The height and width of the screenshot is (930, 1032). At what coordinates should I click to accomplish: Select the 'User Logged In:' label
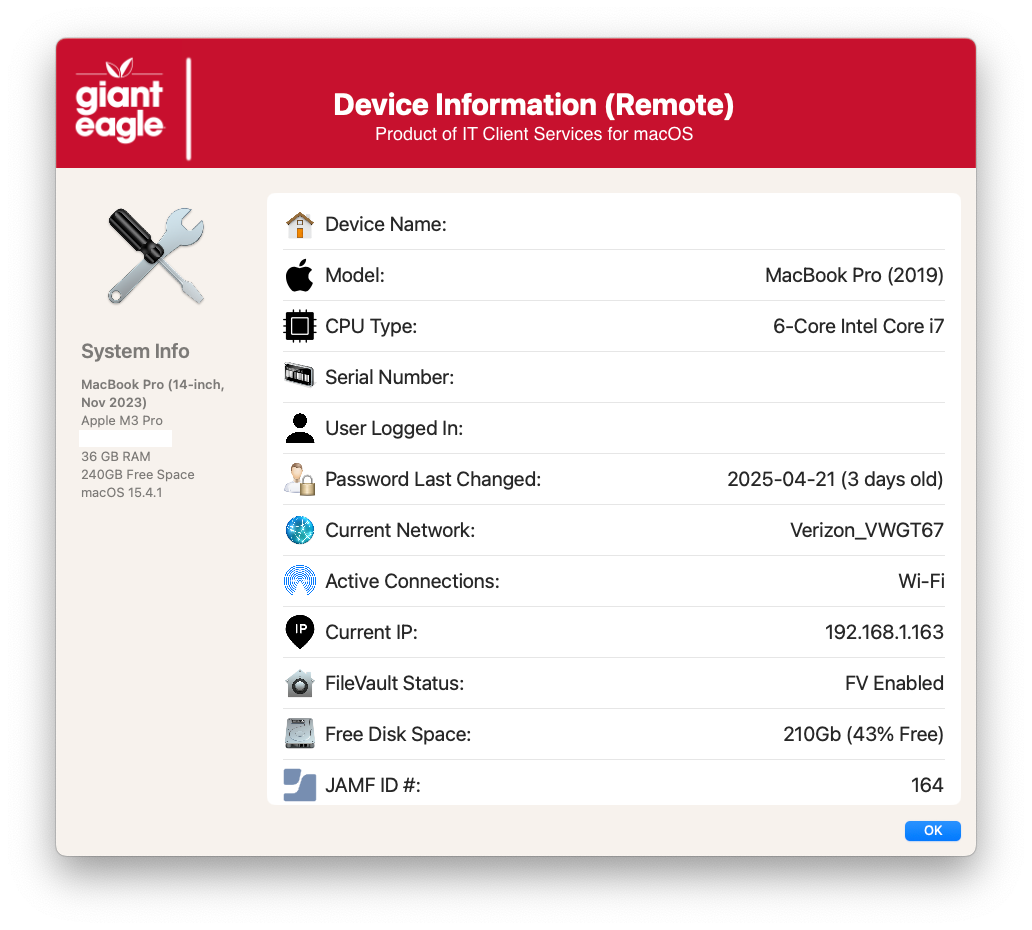(x=394, y=428)
